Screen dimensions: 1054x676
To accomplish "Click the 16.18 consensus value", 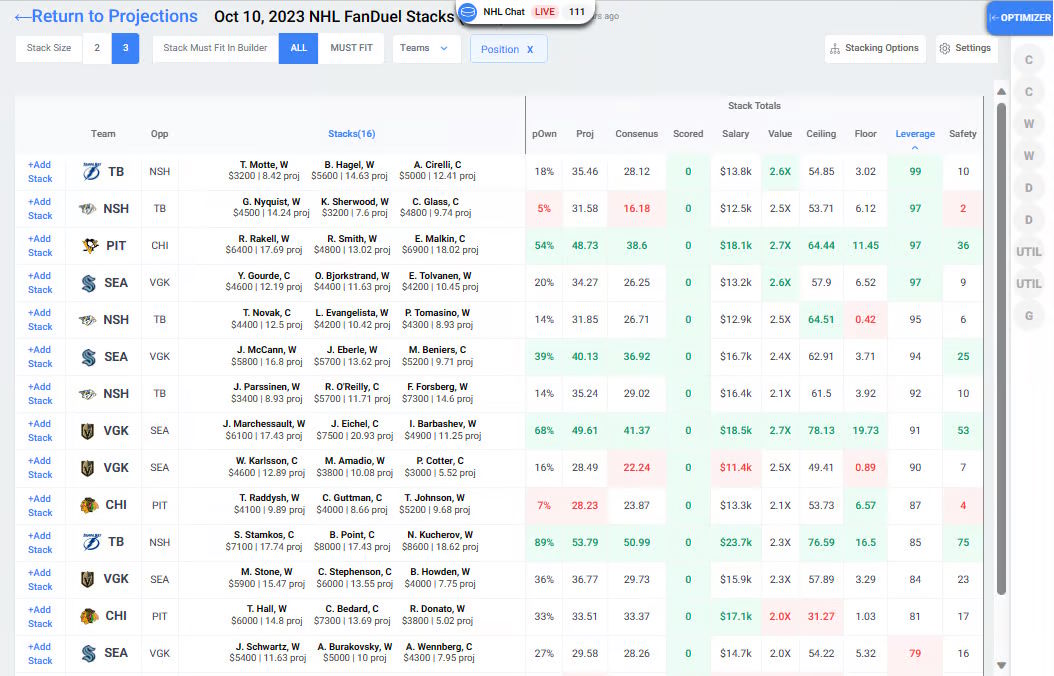I will 636,209.
